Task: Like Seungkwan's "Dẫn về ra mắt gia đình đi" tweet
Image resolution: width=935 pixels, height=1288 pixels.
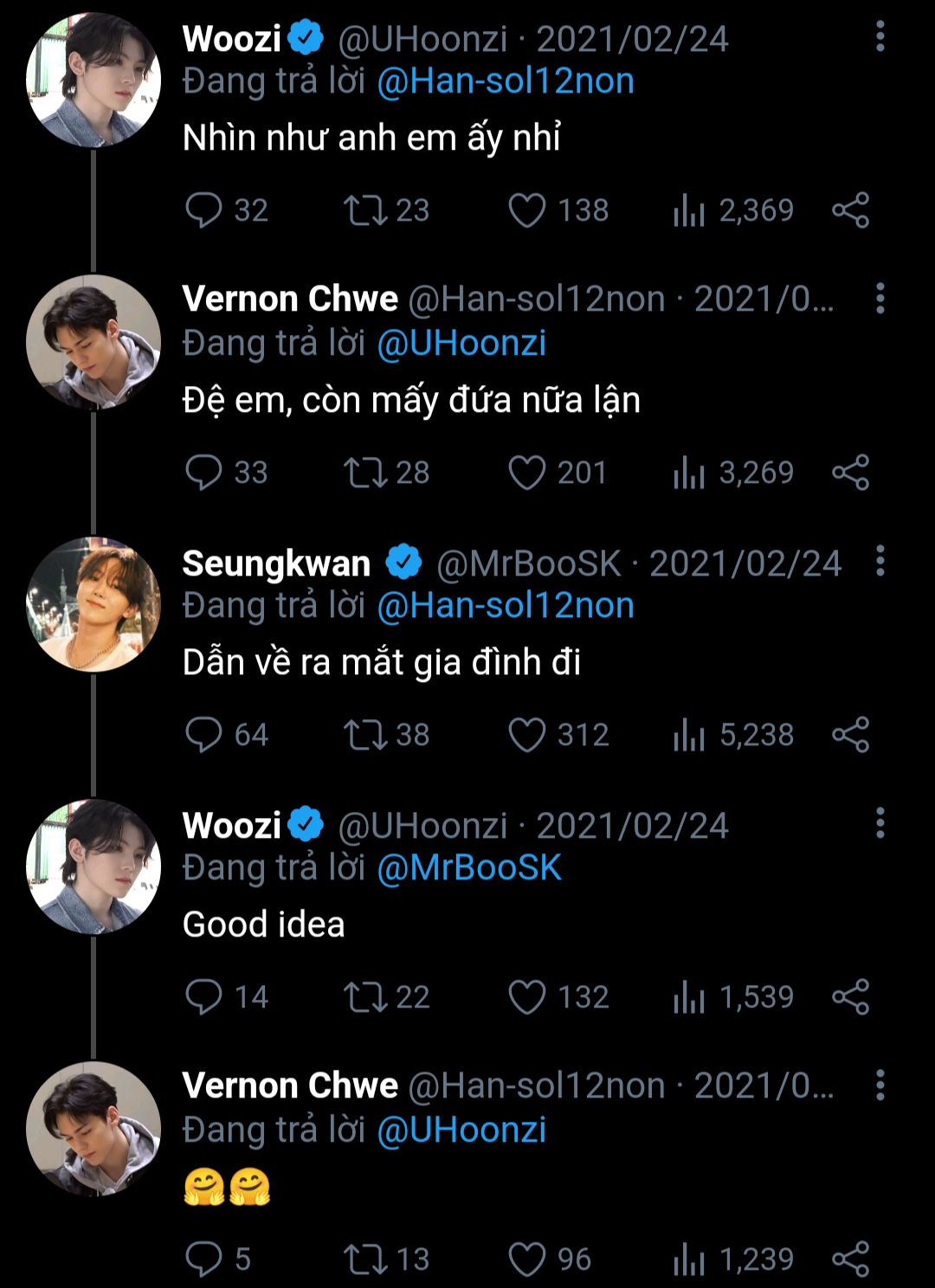Action: (526, 735)
